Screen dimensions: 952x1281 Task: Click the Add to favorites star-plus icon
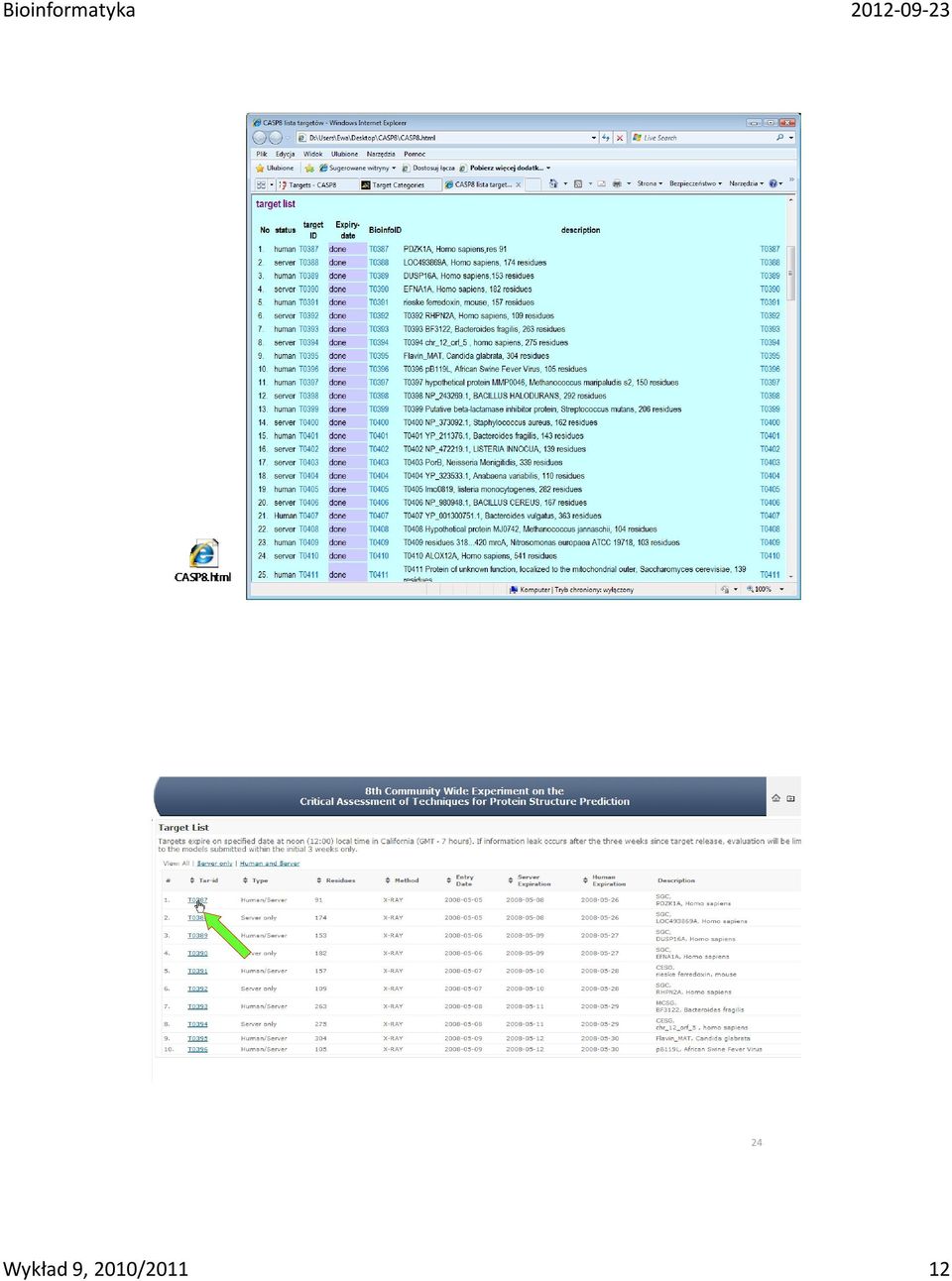(x=308, y=169)
